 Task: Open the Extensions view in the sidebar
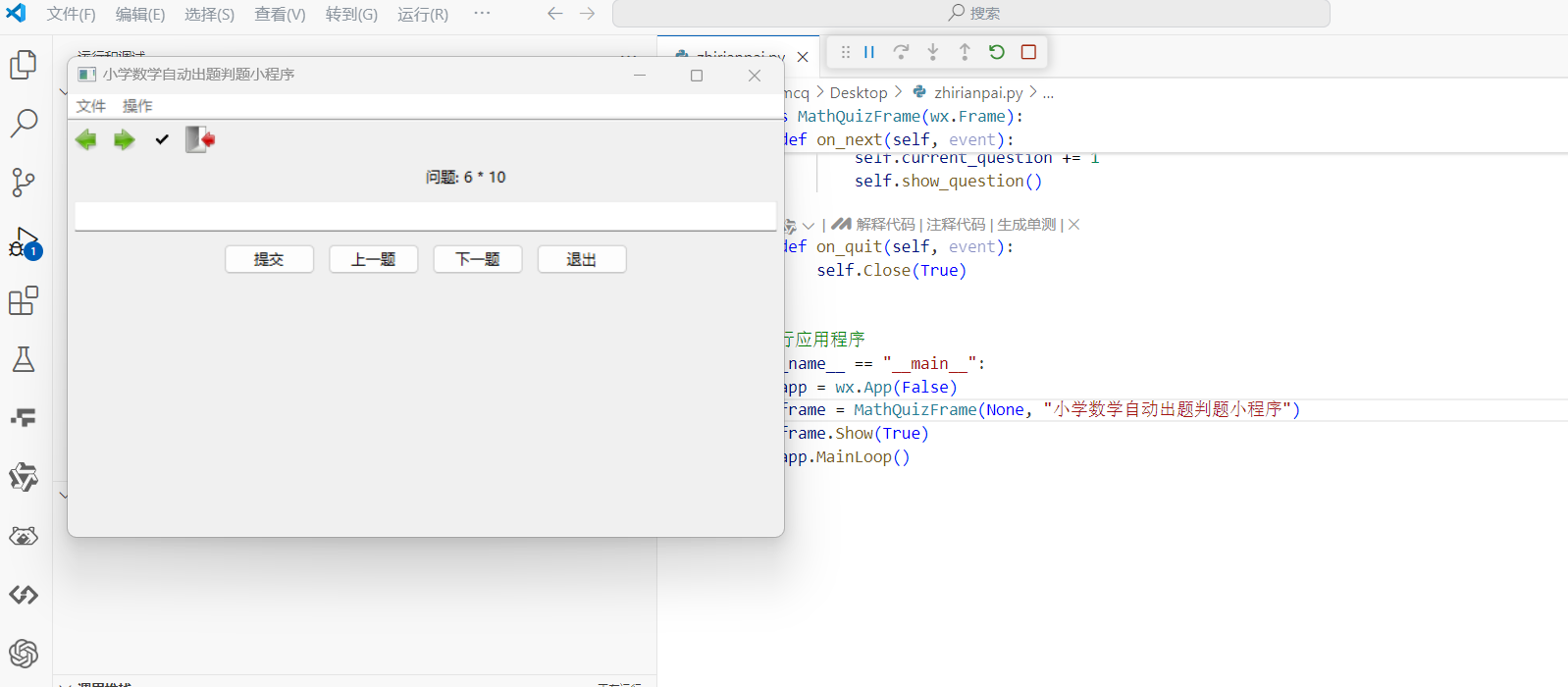point(24,300)
